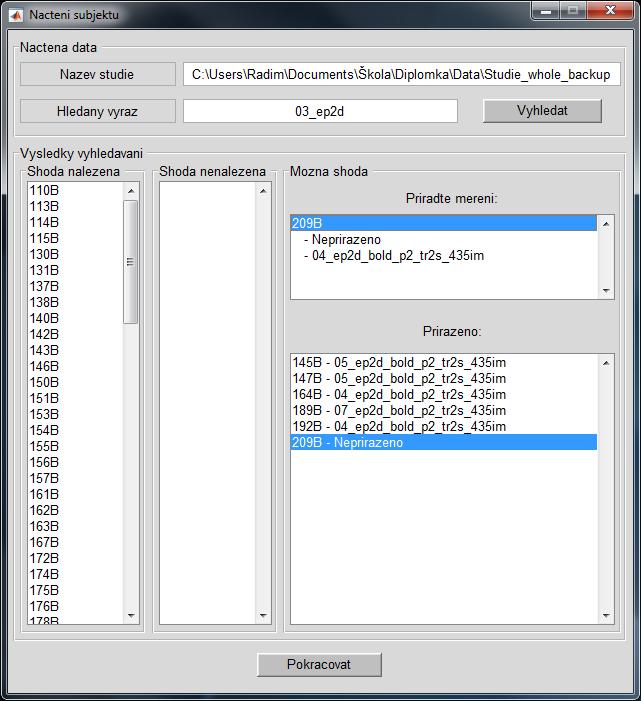Viewport: 641px width, 701px height.
Task: Select subject 140B in the list
Action: (75, 318)
